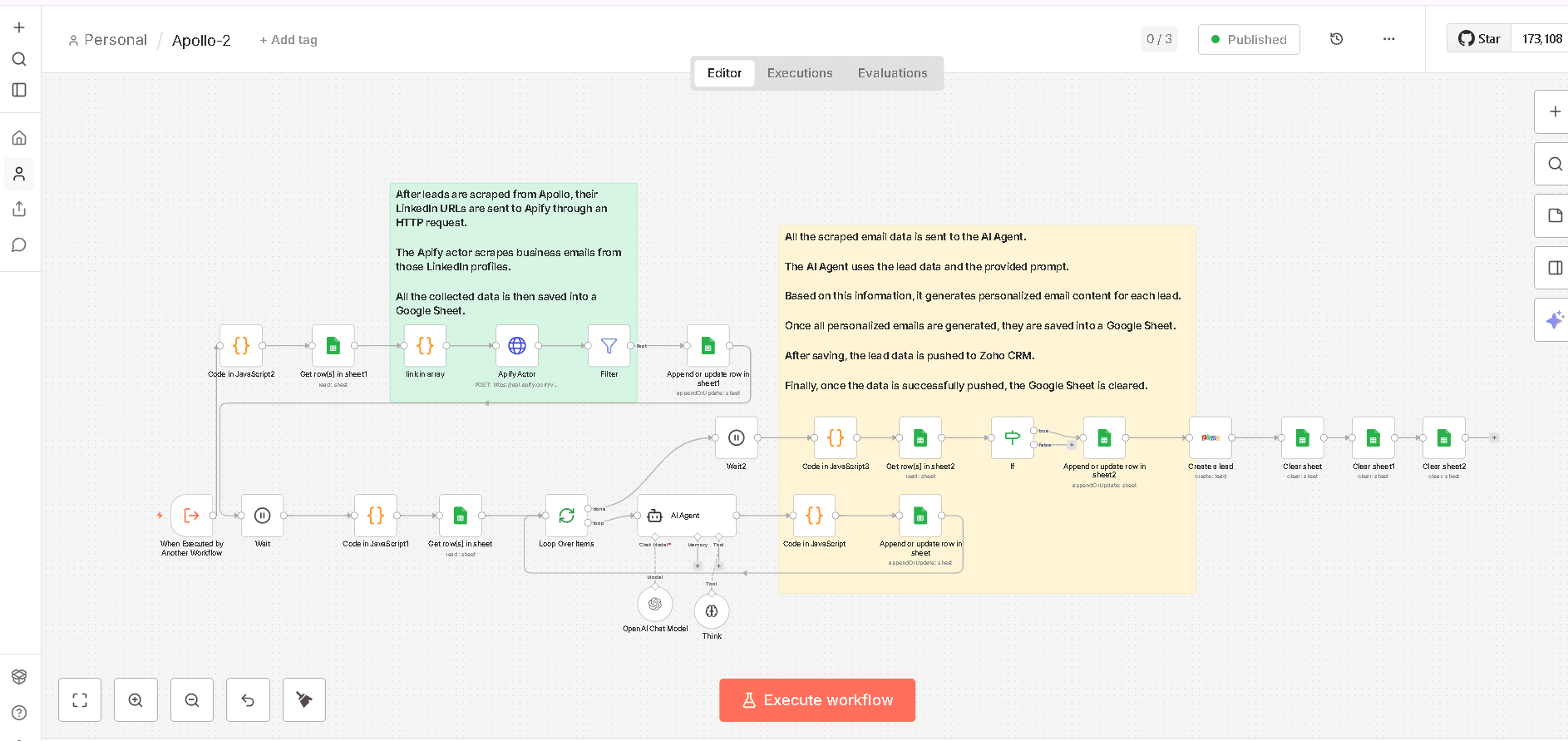Click the tidy up workflow broom icon
The width and height of the screenshot is (1568, 741).
click(x=304, y=700)
